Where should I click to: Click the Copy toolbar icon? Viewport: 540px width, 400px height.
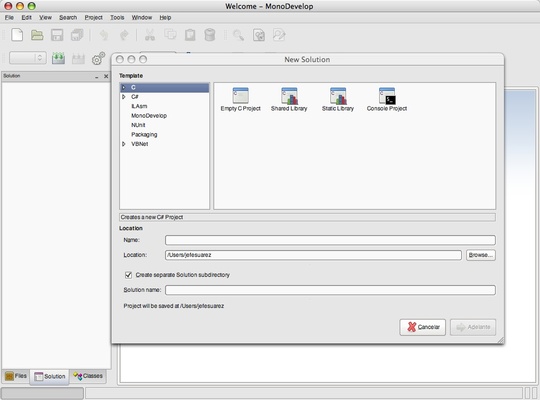click(170, 35)
